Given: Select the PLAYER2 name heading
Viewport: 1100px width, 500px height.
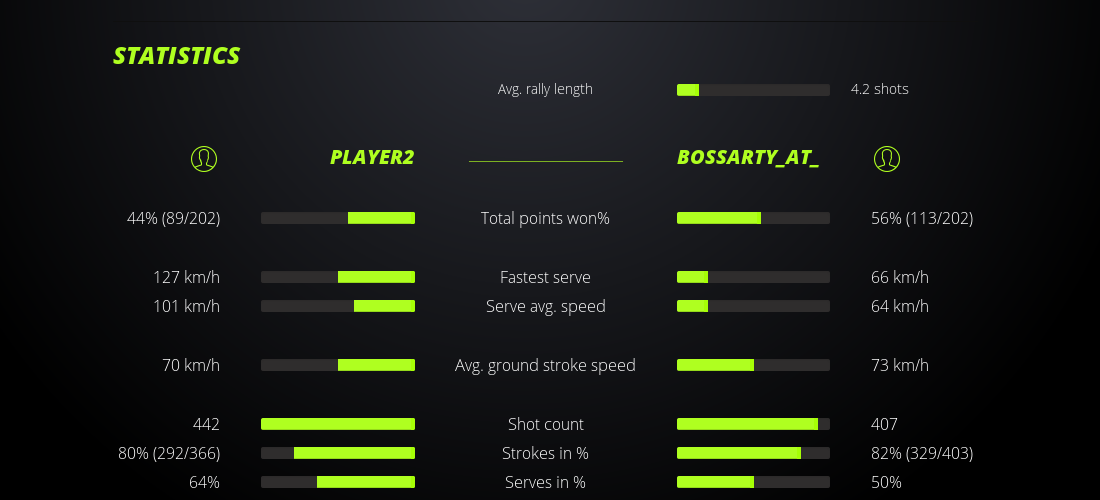Looking at the screenshot, I should pyautogui.click(x=372, y=157).
